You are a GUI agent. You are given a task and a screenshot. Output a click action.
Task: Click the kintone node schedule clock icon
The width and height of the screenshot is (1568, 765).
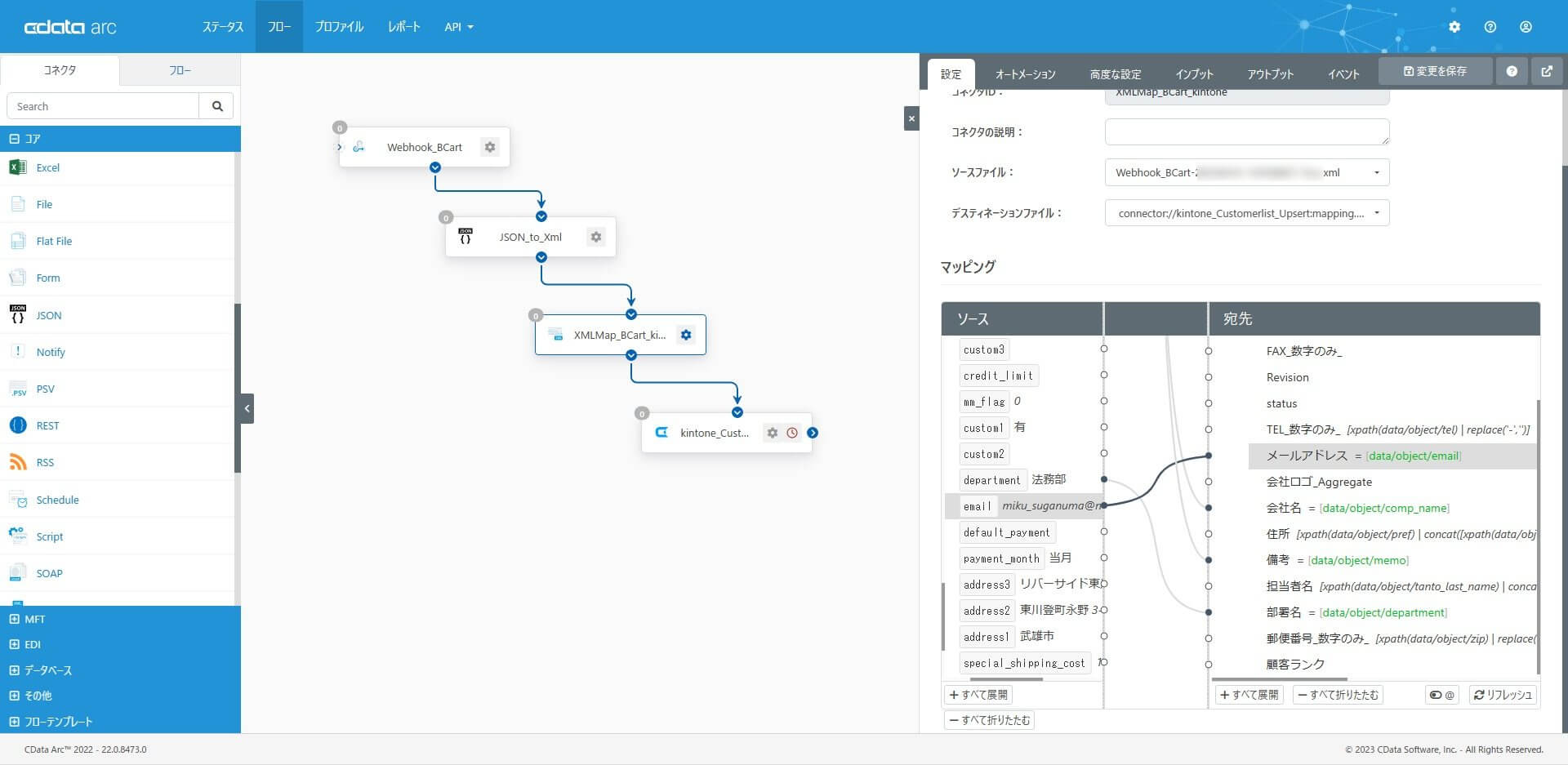pos(792,433)
